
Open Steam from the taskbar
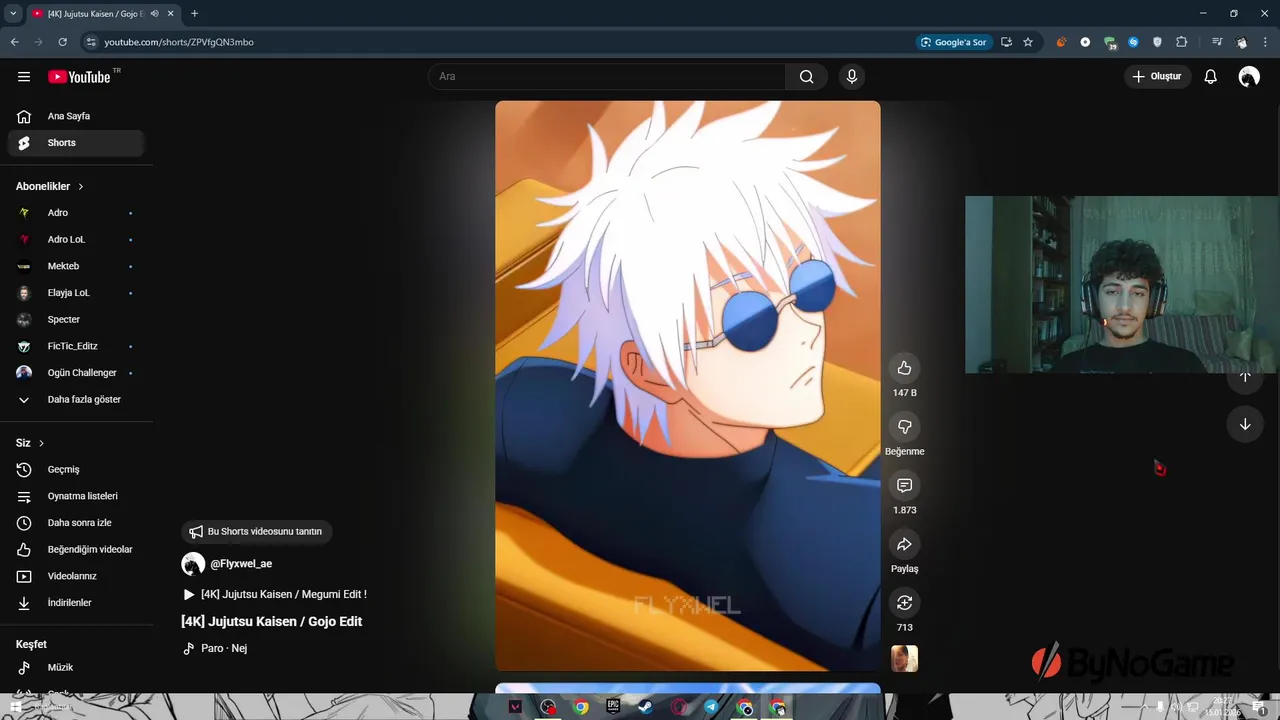click(646, 707)
